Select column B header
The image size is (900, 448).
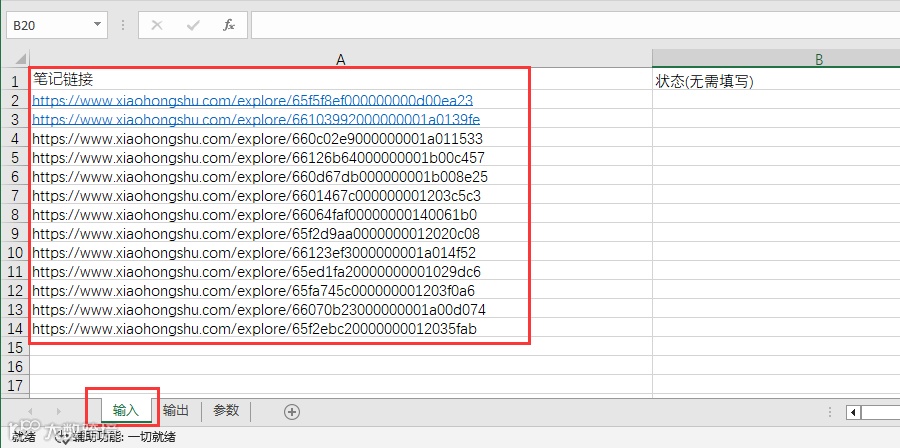point(776,59)
